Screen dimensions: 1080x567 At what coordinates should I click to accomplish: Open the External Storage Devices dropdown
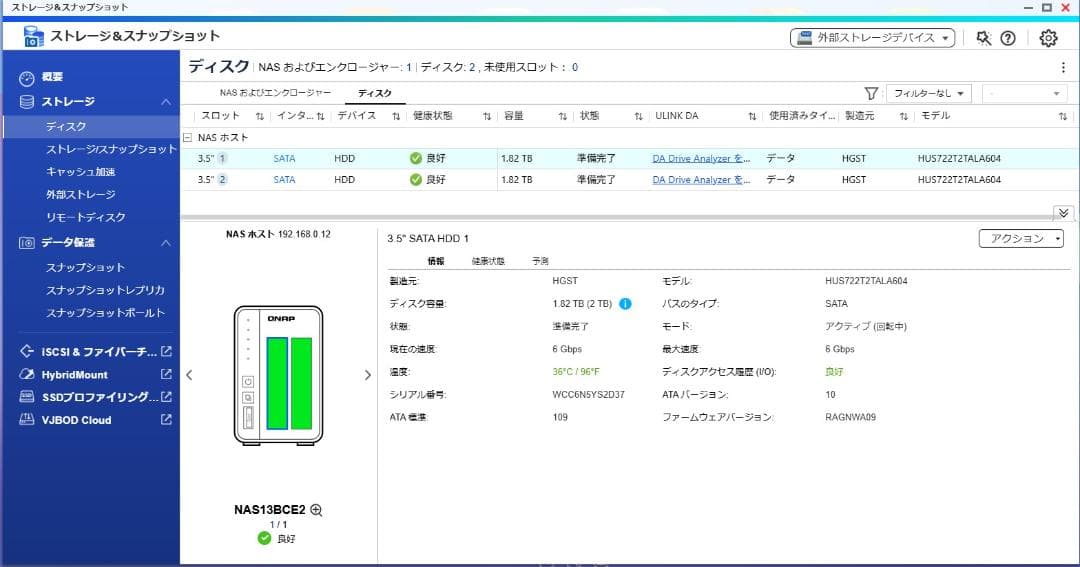point(872,38)
